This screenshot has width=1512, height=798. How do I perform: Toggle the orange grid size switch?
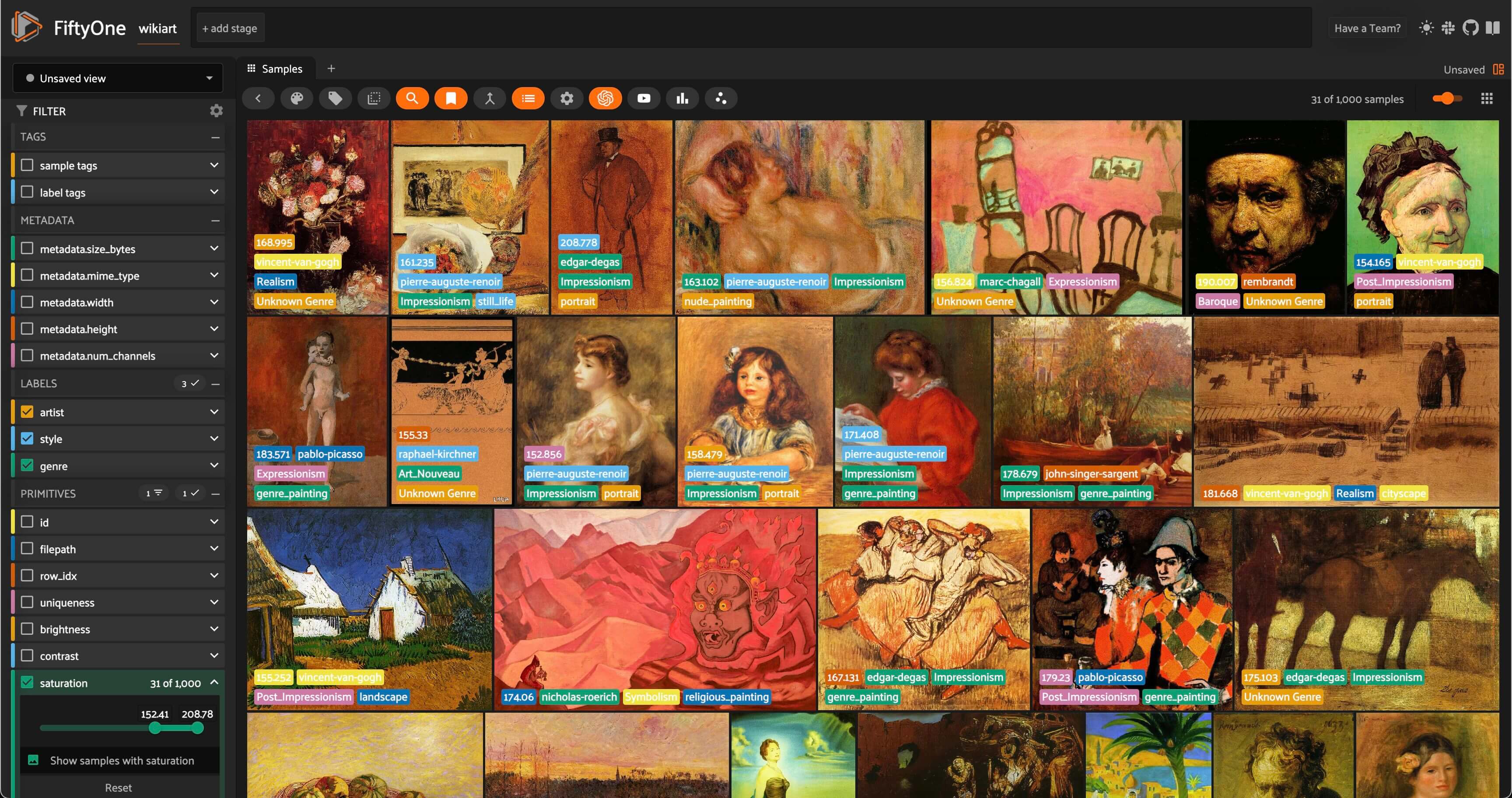(x=1447, y=98)
